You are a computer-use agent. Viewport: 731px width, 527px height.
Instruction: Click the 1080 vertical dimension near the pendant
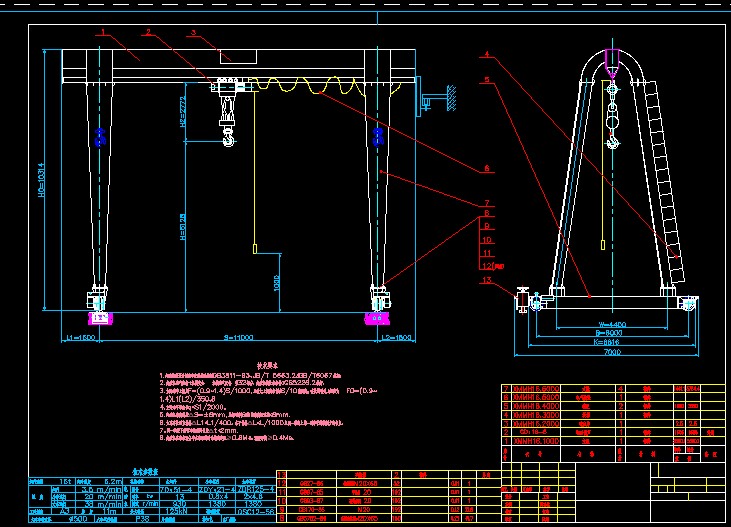pyautogui.click(x=276, y=283)
